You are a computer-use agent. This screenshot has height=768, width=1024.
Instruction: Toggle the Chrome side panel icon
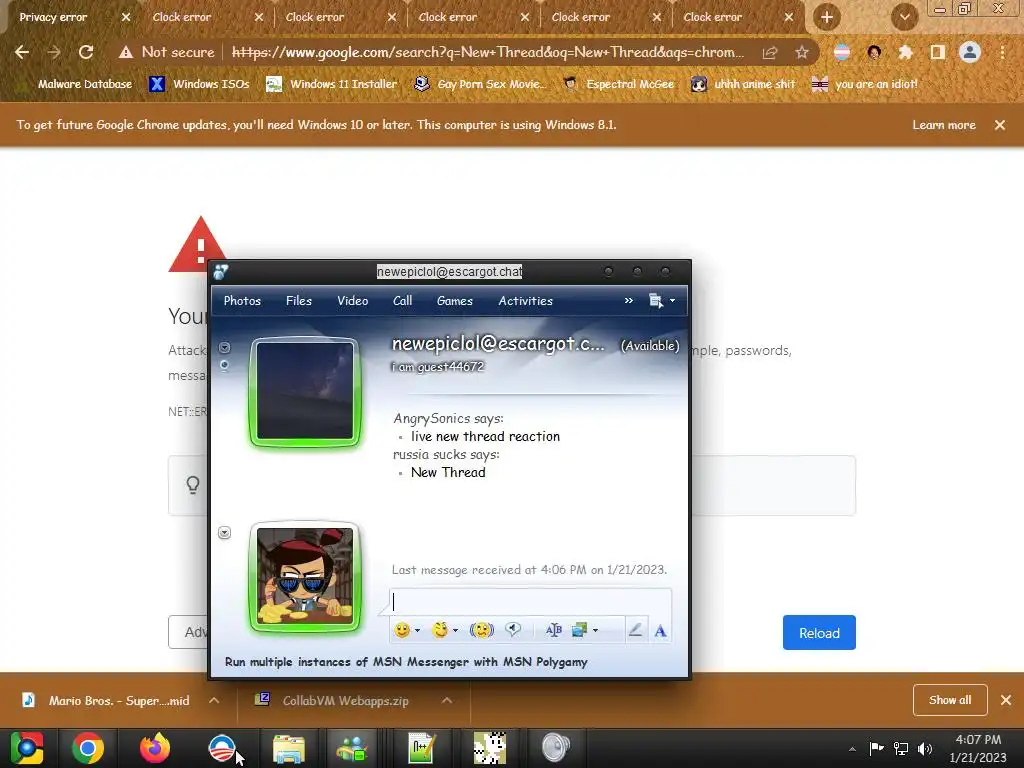(938, 52)
